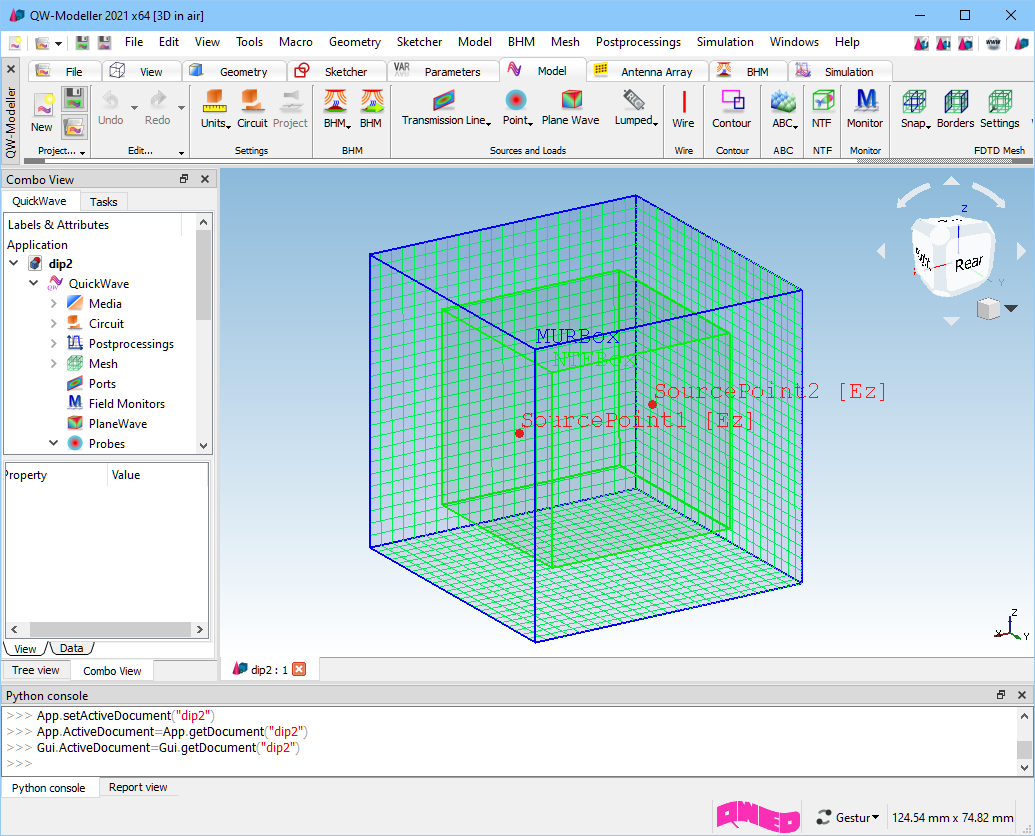Click the Combo View tree vertical scrollbar

[x=203, y=274]
